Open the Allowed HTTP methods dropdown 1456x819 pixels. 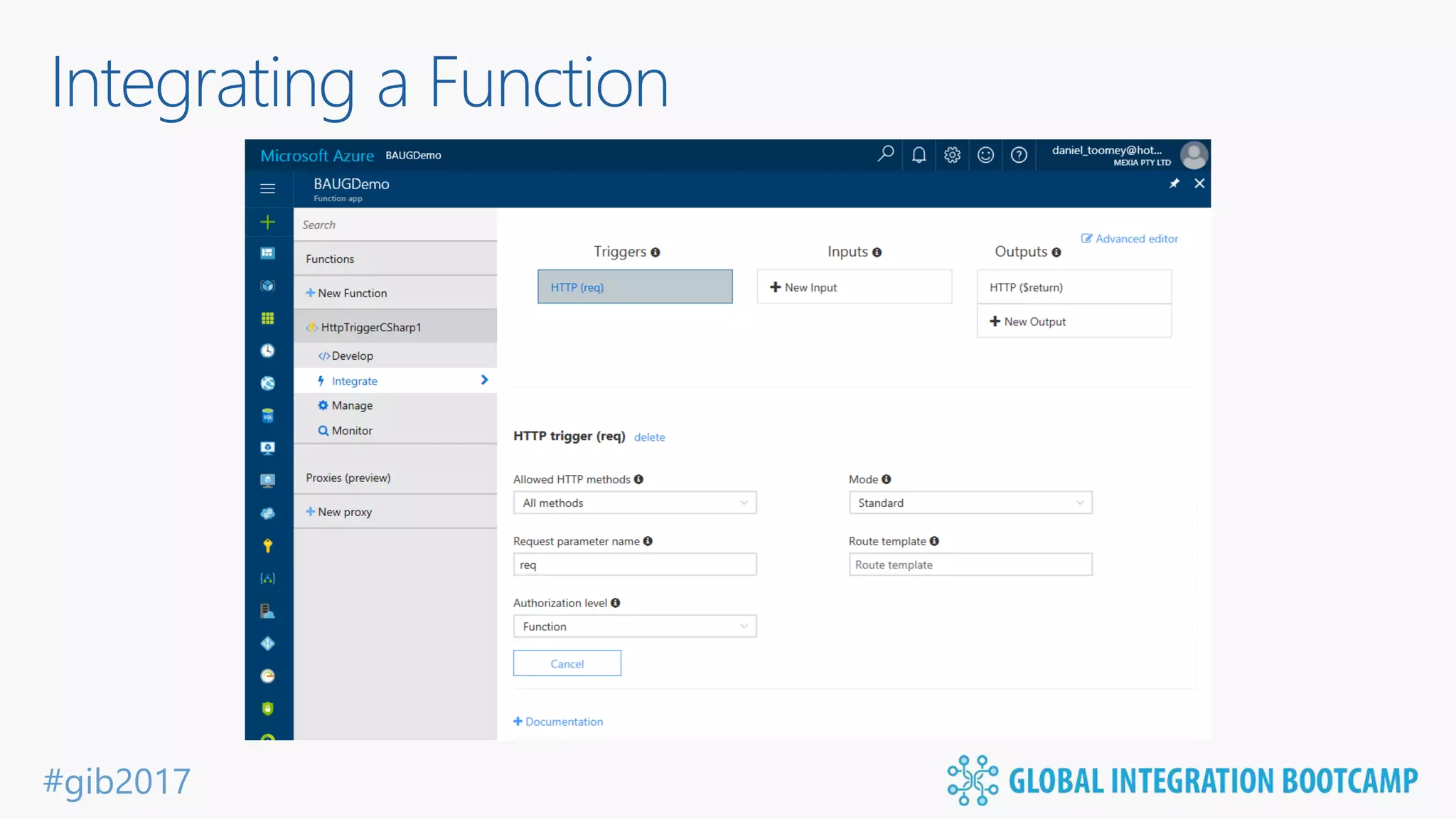pyautogui.click(x=634, y=503)
